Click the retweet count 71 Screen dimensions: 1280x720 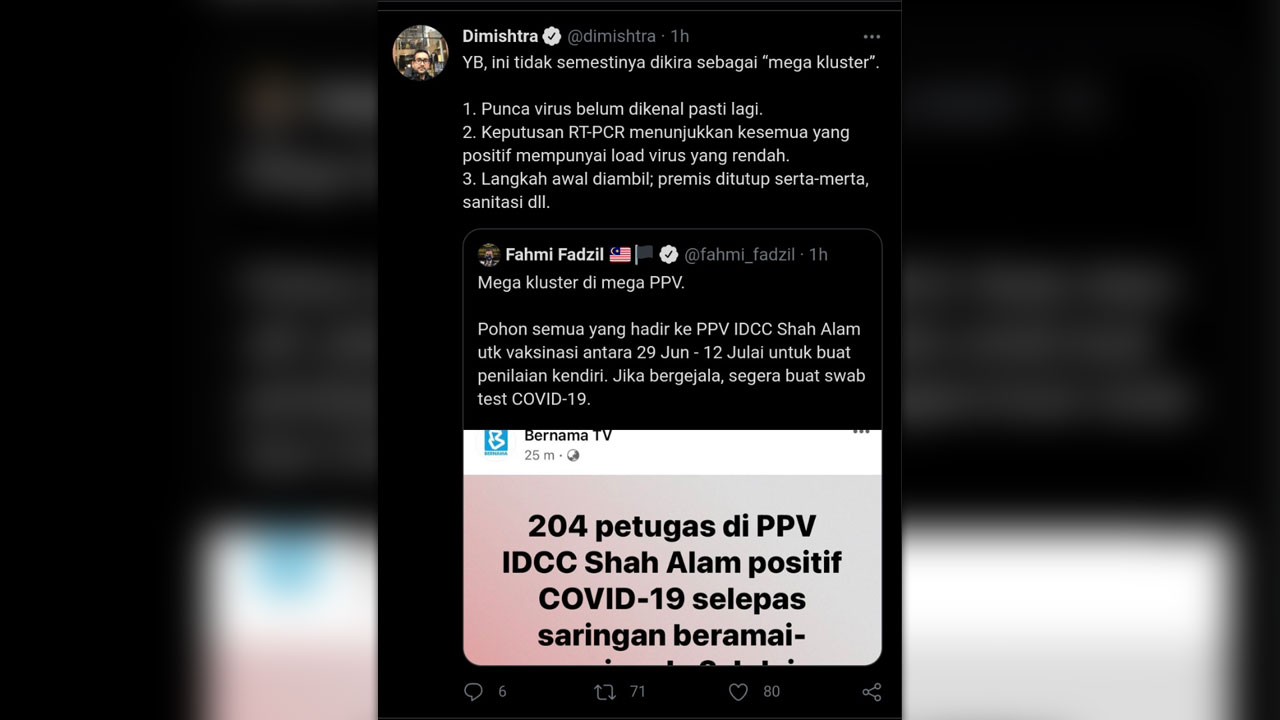[637, 691]
